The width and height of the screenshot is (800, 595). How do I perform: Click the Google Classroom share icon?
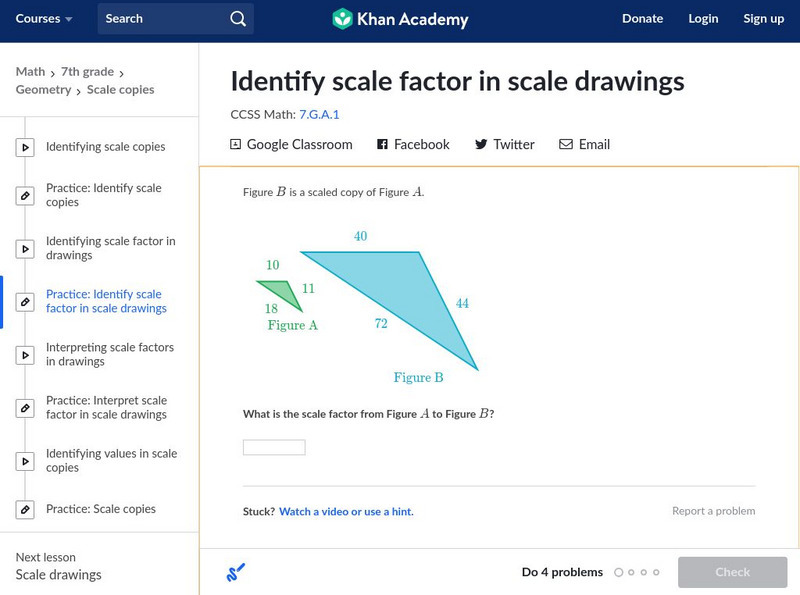pyautogui.click(x=236, y=145)
